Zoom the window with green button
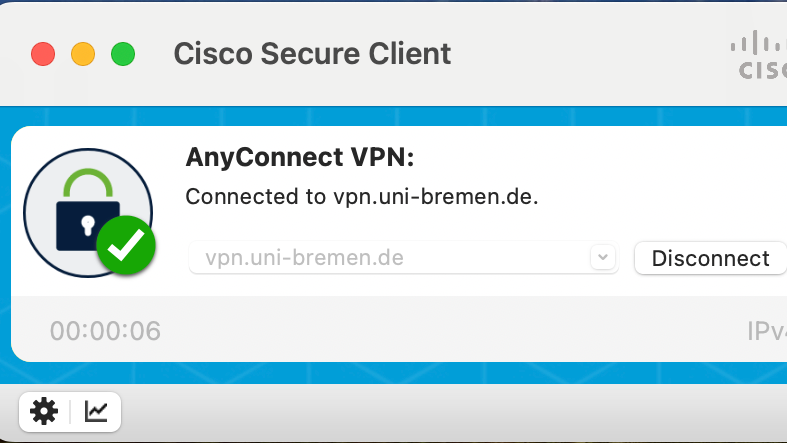The image size is (787, 443). click(x=122, y=54)
